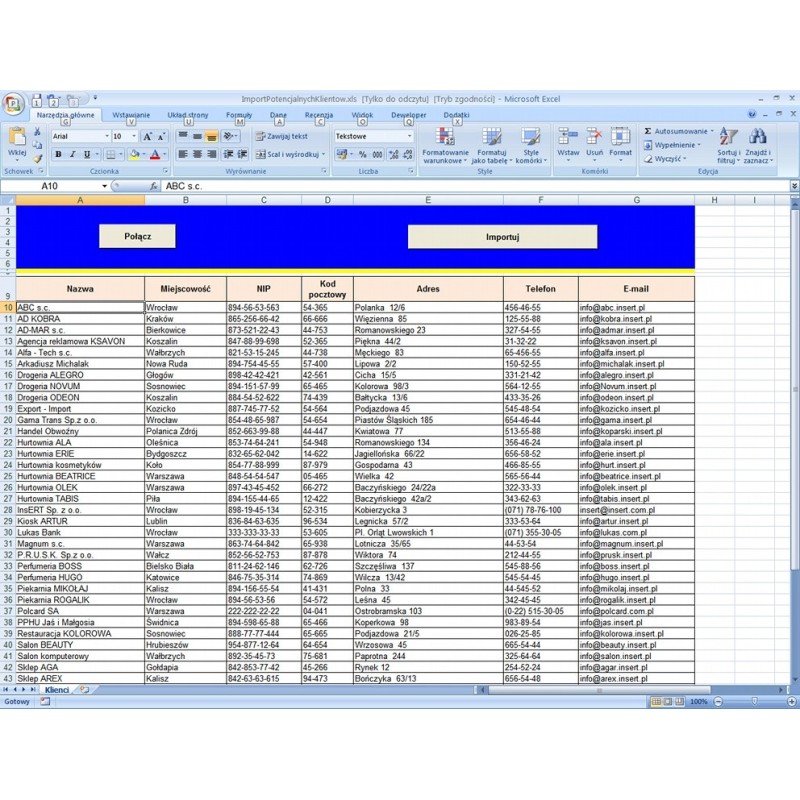Click the Sortuj i filtruj icon

coord(727,143)
